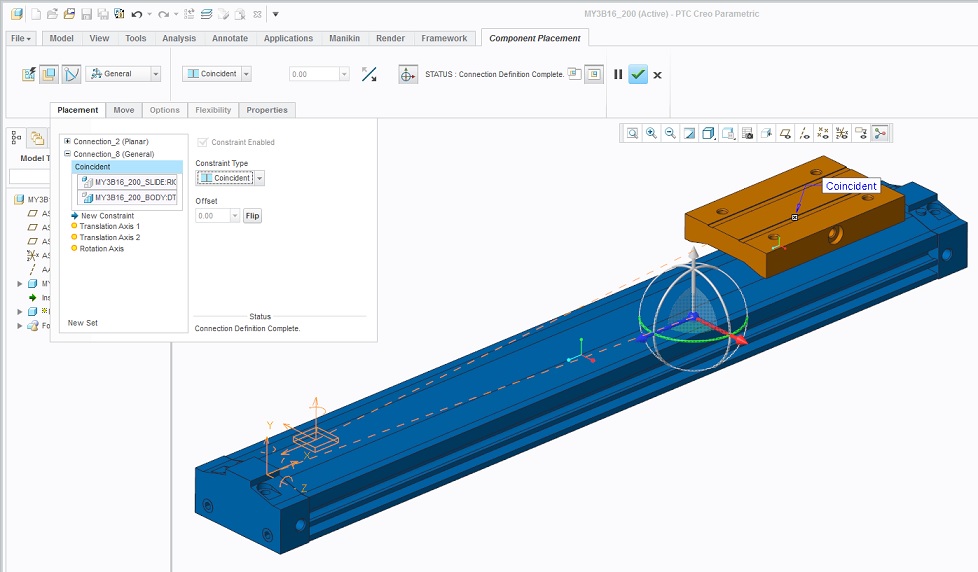Open the panel Offset value dropdown
The height and width of the screenshot is (572, 978).
coord(235,216)
